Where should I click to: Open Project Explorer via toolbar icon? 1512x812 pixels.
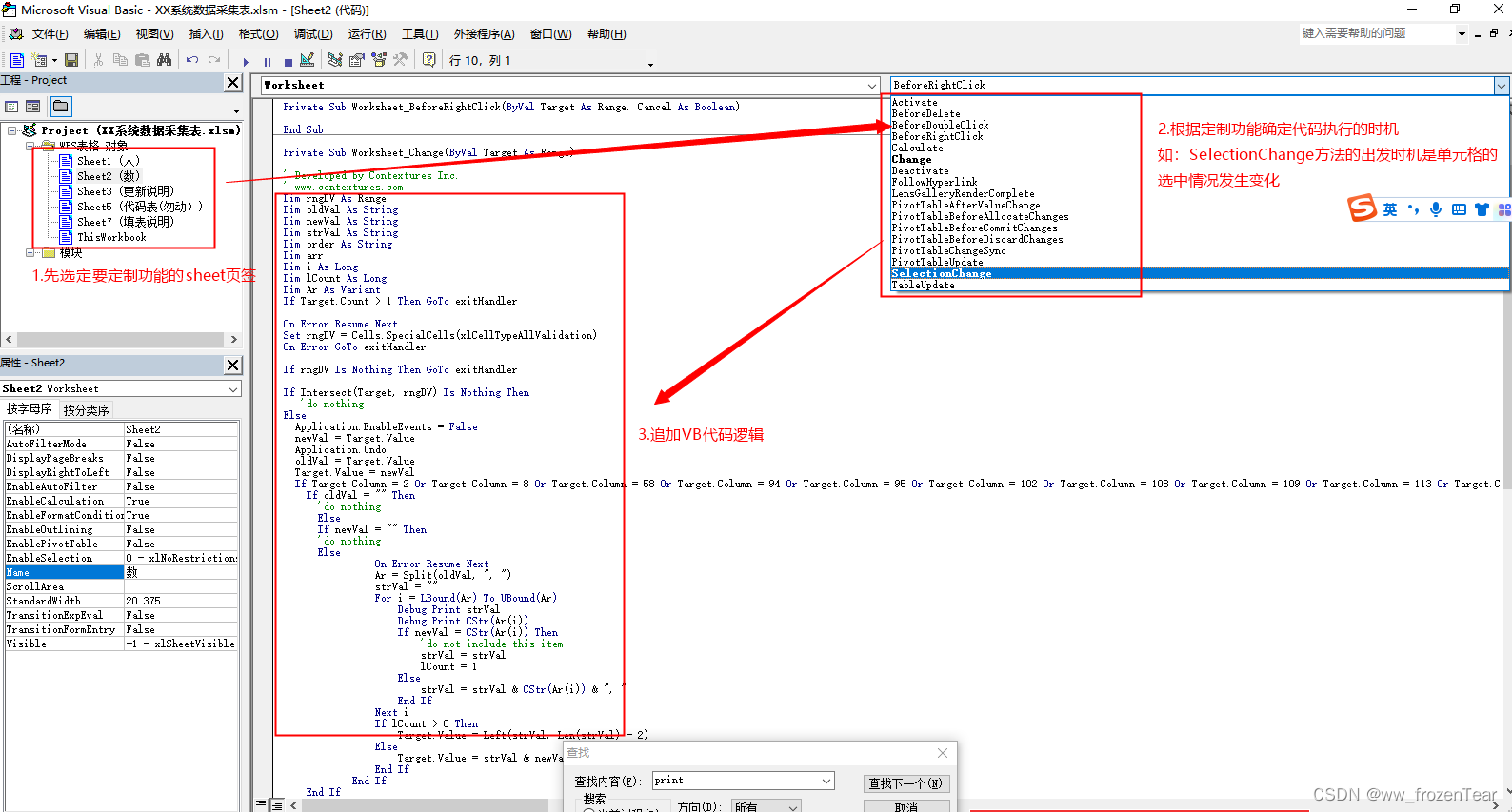tap(335, 60)
